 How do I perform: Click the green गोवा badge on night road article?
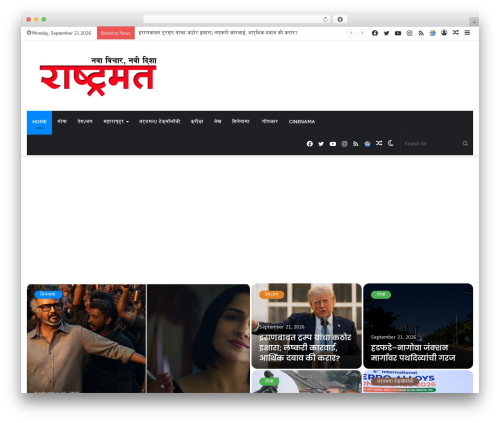pyautogui.click(x=381, y=295)
